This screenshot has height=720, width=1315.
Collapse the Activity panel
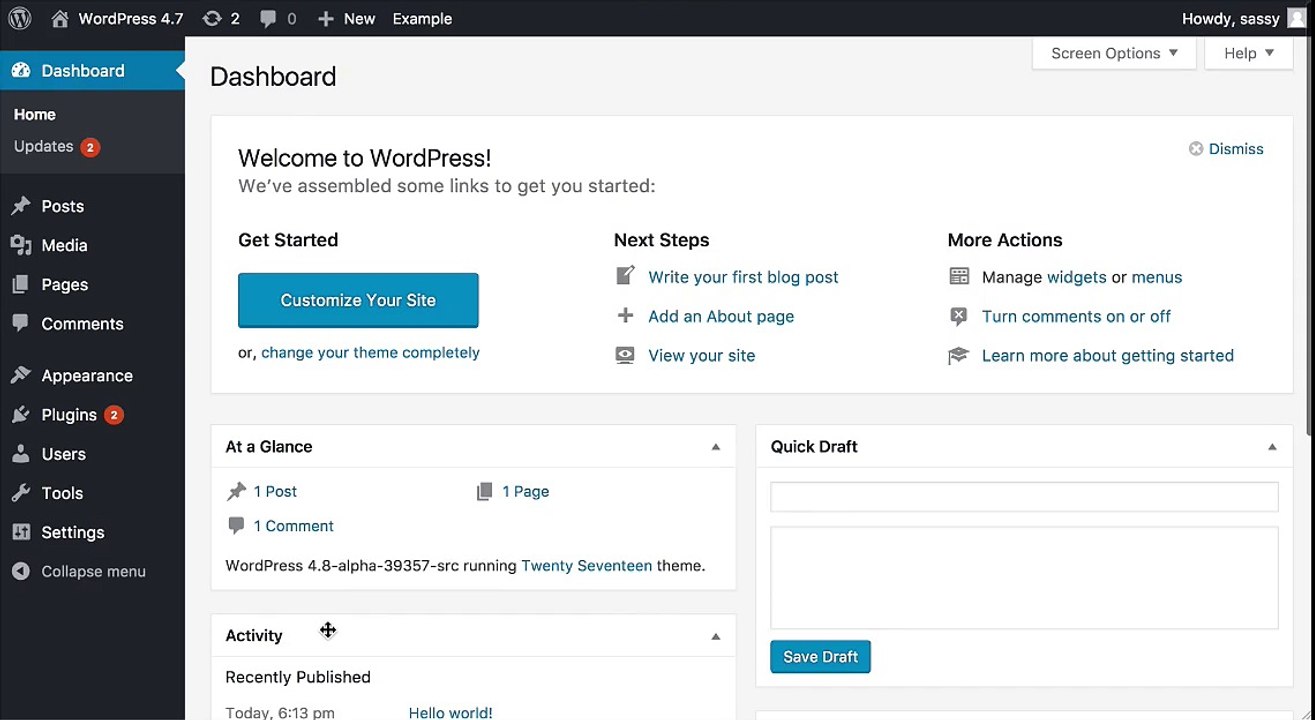pyautogui.click(x=716, y=636)
